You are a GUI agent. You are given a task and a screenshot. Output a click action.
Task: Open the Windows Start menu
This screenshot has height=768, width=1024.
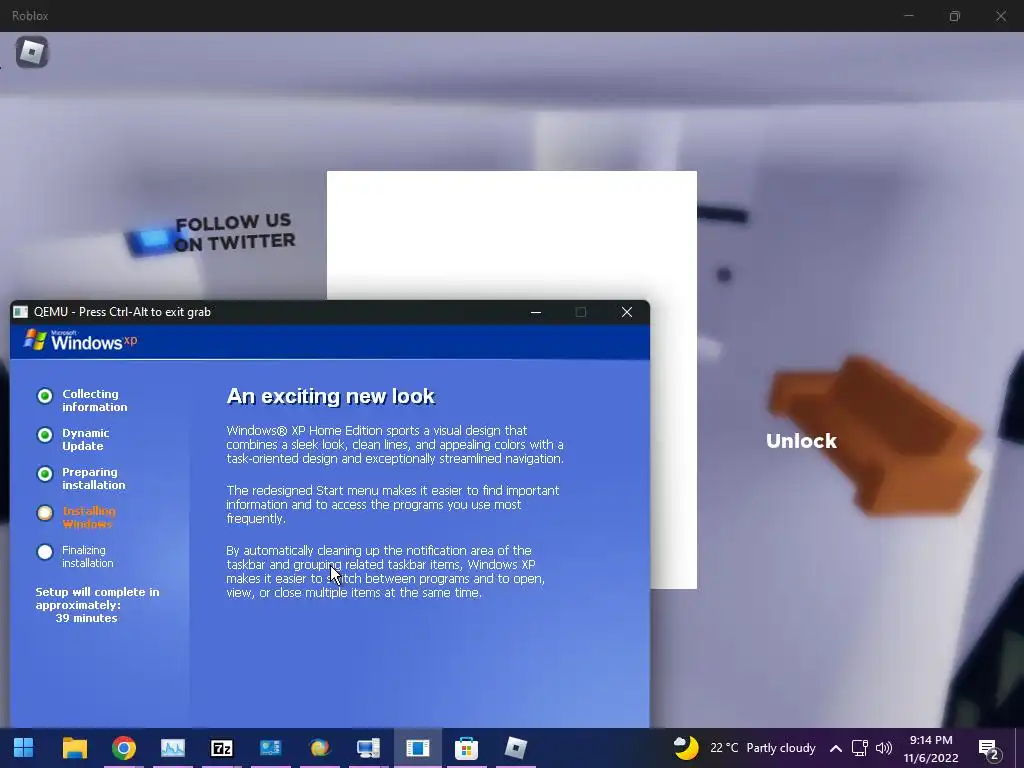click(24, 748)
